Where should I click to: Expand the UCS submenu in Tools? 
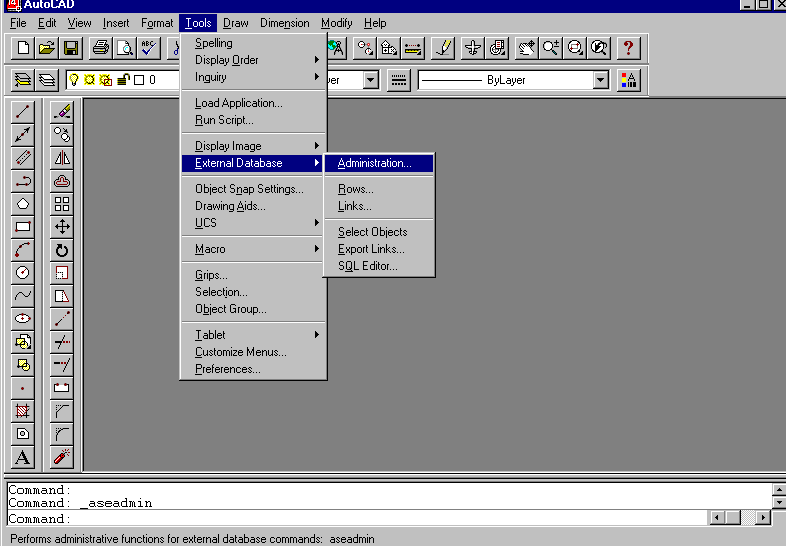point(254,223)
